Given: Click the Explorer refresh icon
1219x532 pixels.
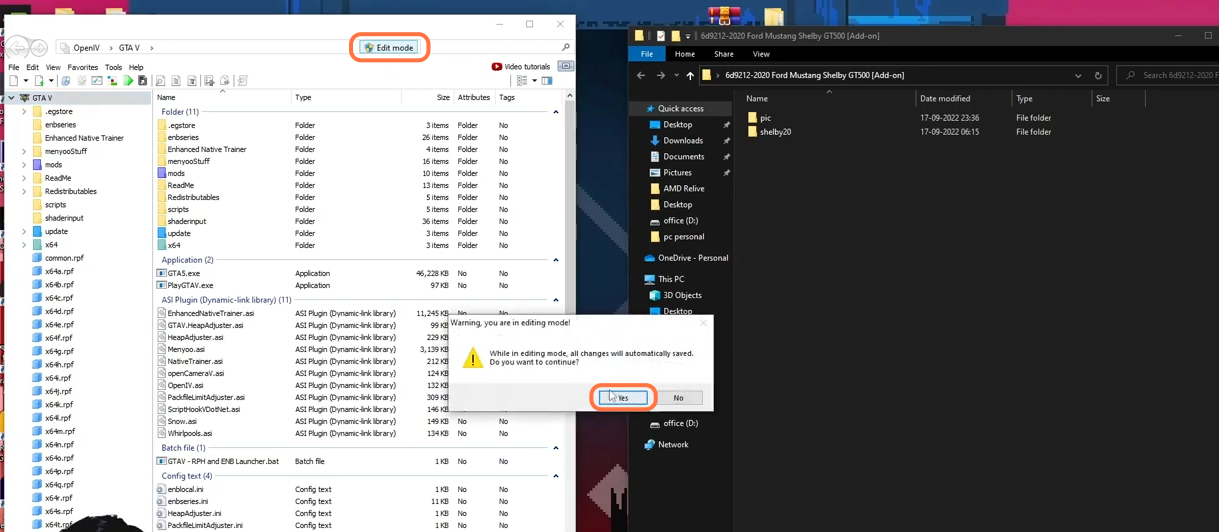Looking at the screenshot, I should pyautogui.click(x=1098, y=75).
